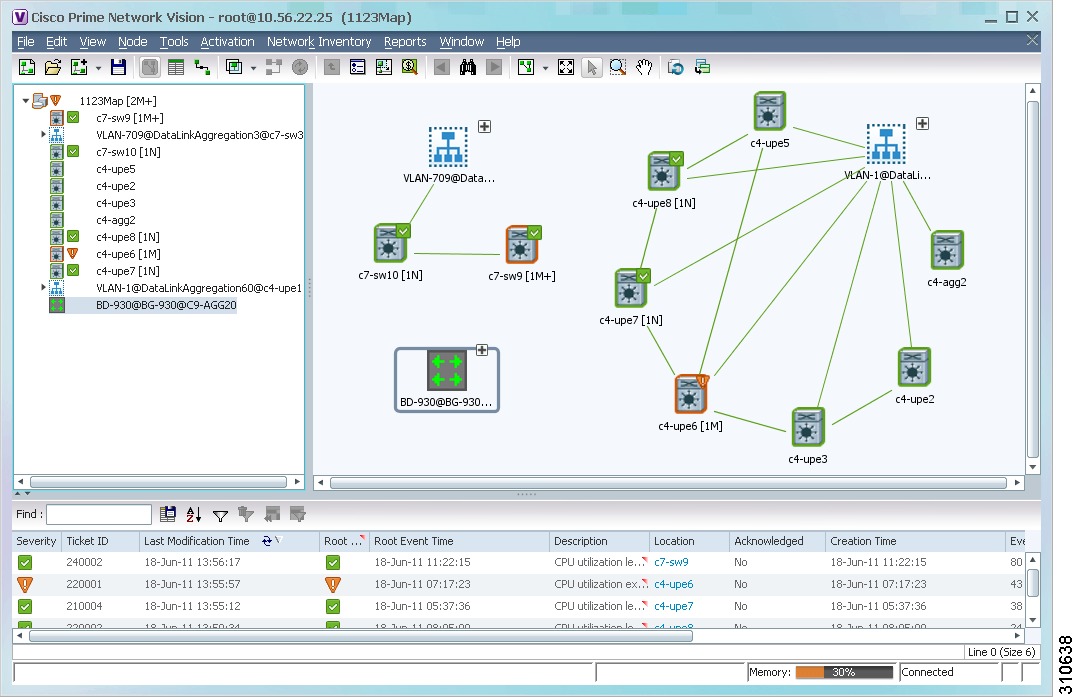The width and height of the screenshot is (1074, 697).
Task: Open the Tools menu
Action: click(x=174, y=42)
